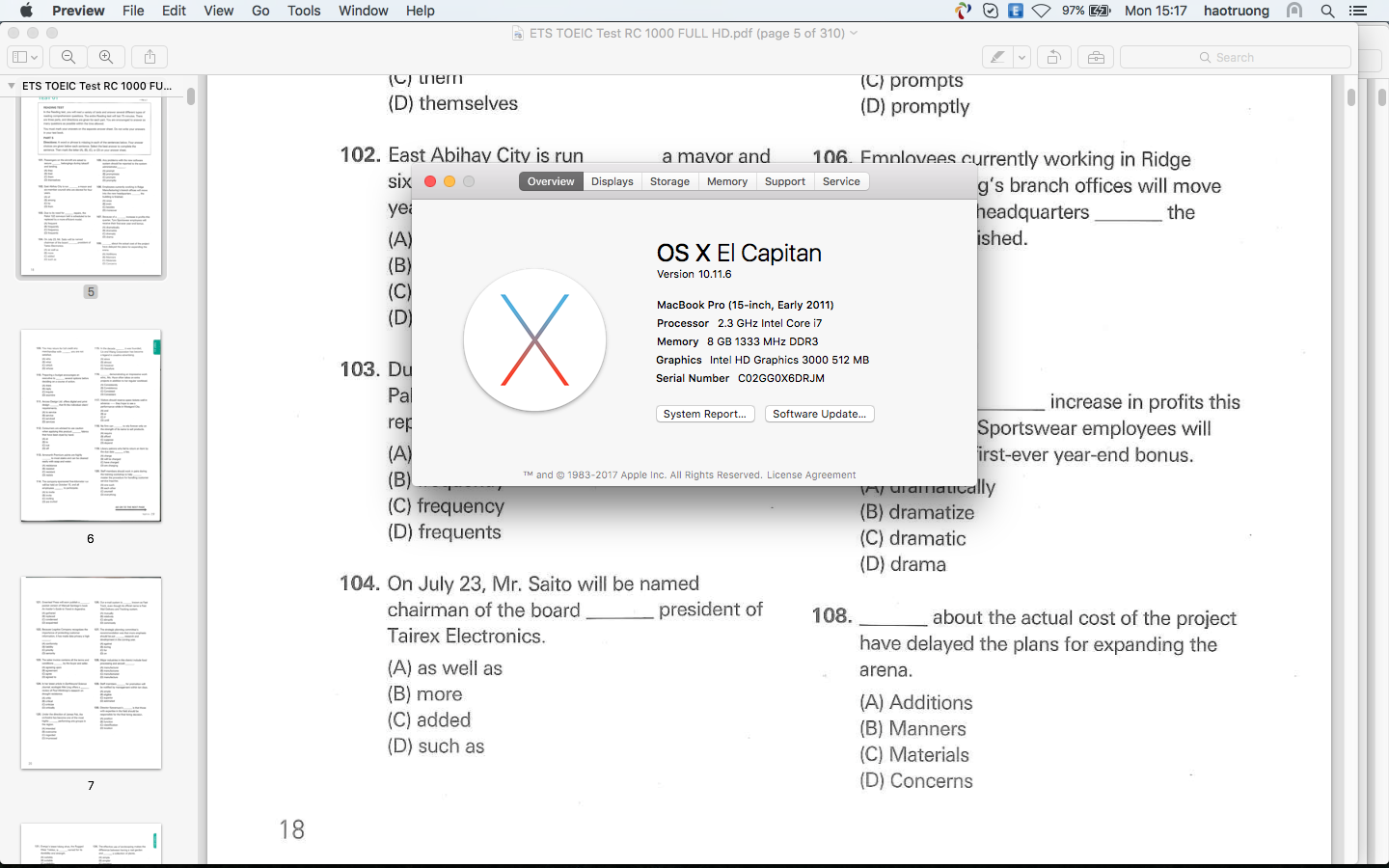The height and width of the screenshot is (868, 1389).
Task: Click the System Report button
Action: 705,414
